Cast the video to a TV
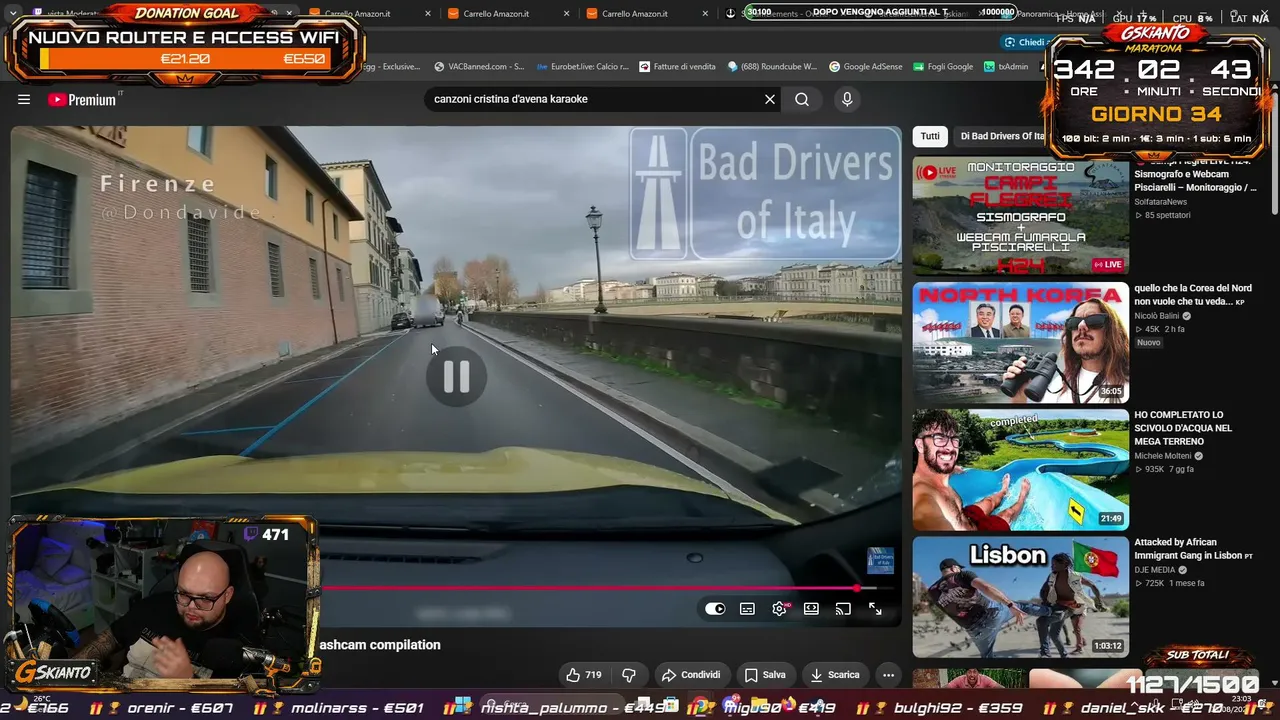 point(843,609)
